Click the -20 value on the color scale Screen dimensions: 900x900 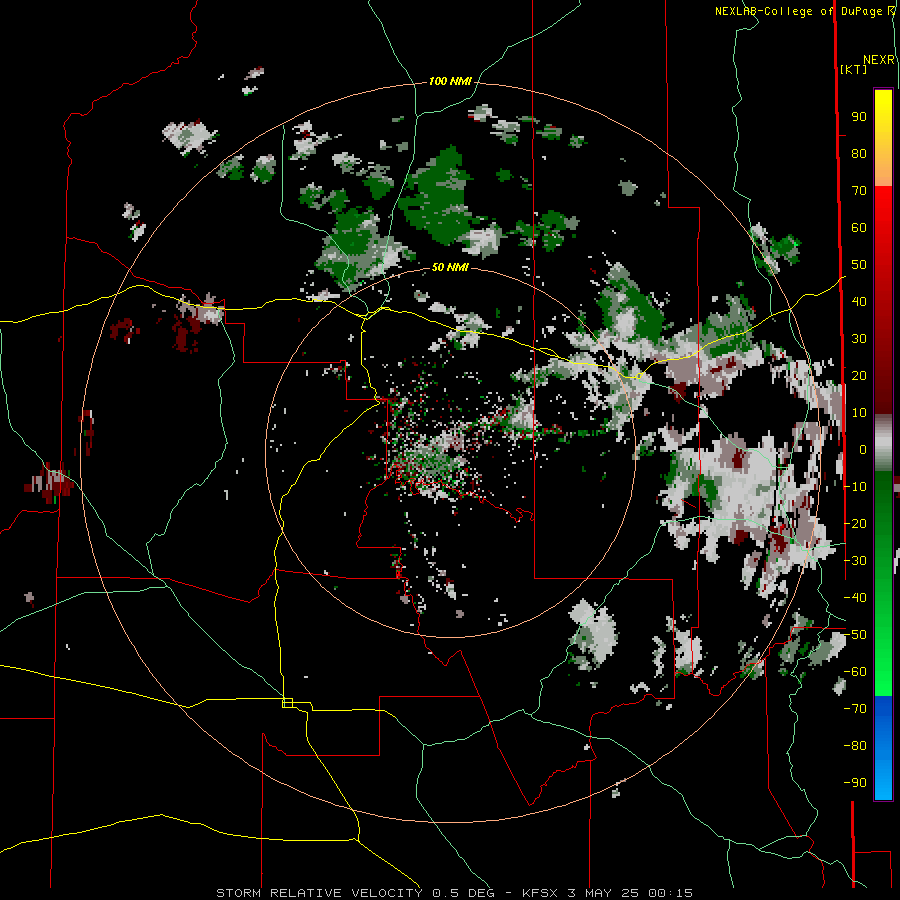(x=855, y=523)
